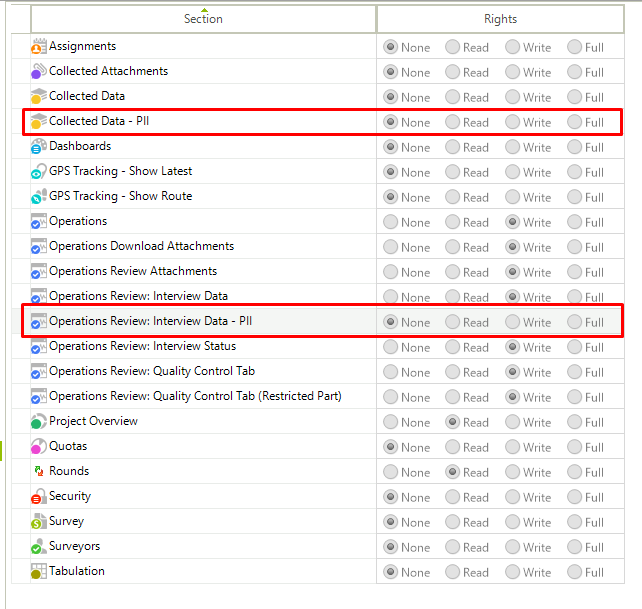Set Operations Review Attachments rights to Read
The width and height of the screenshot is (642, 609).
point(452,272)
